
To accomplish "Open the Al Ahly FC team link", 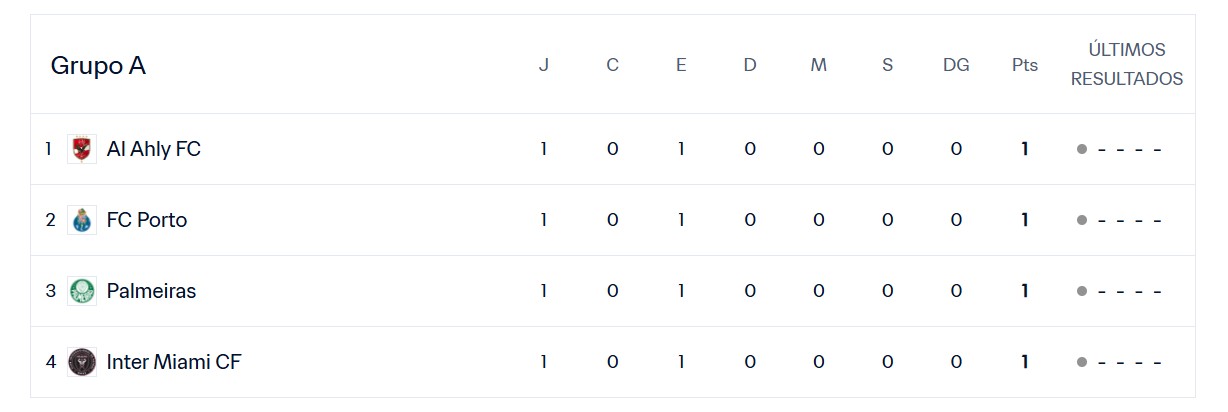I will pos(154,149).
